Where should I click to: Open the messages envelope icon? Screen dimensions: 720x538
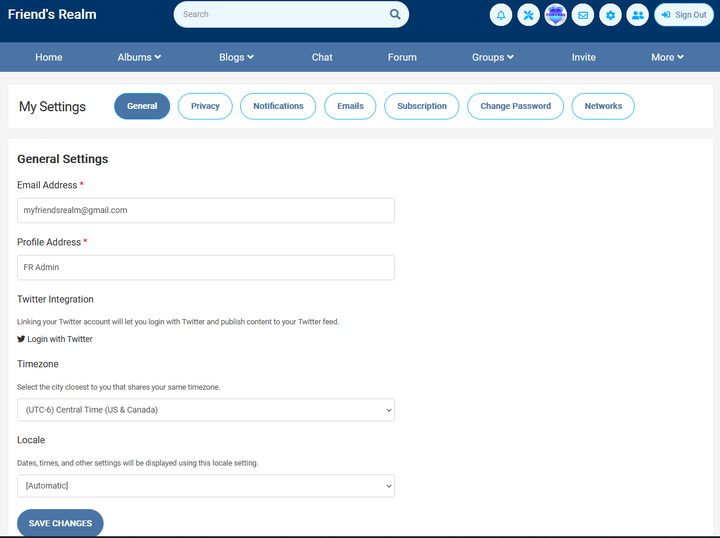(583, 15)
